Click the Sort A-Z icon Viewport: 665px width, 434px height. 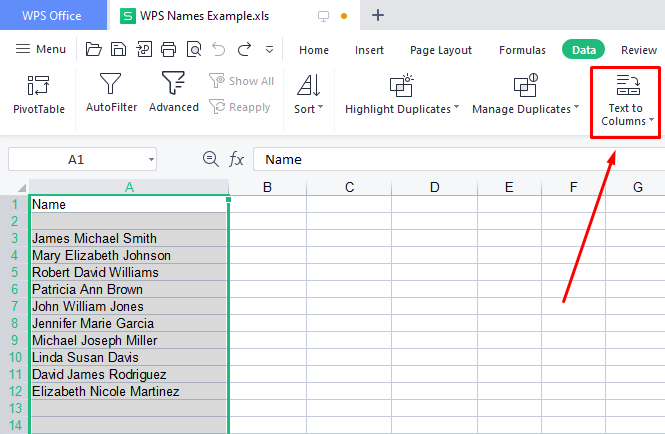click(309, 85)
